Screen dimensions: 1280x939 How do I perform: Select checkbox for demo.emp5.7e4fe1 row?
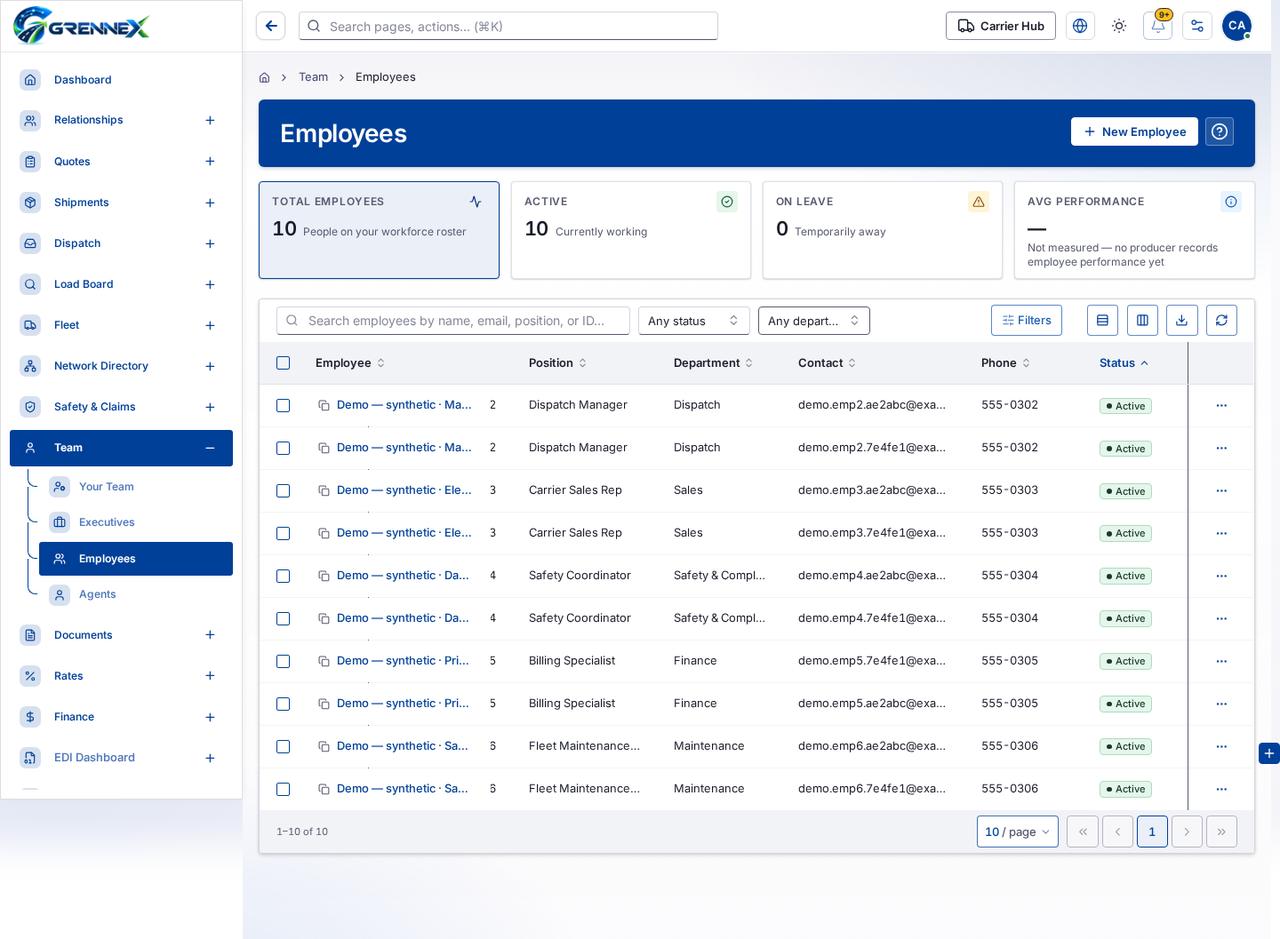click(x=283, y=661)
